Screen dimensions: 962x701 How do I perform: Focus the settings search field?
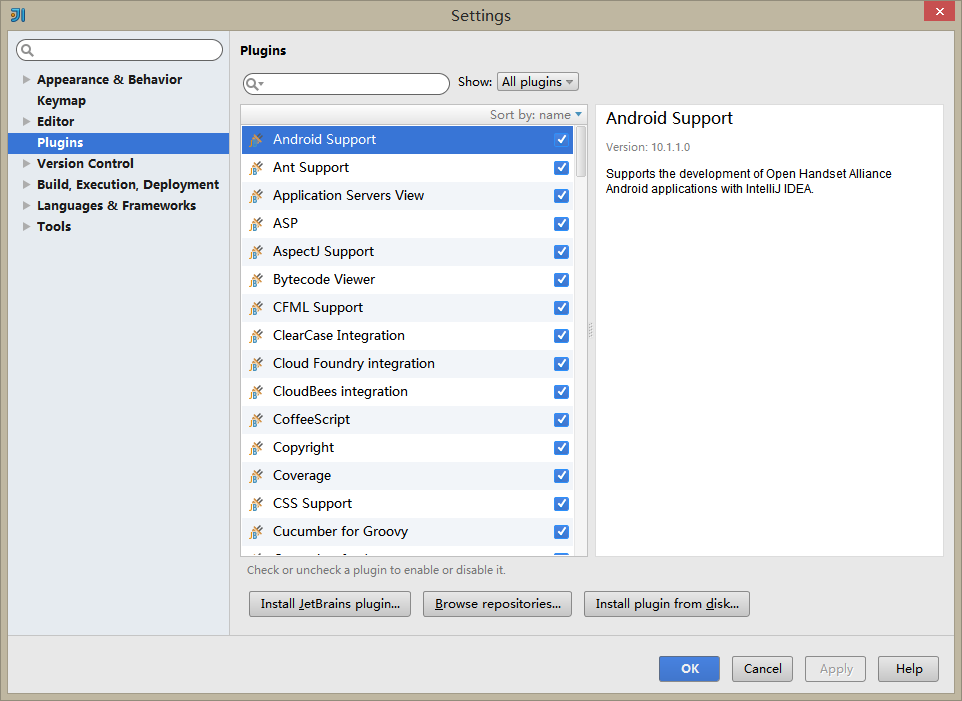click(x=120, y=50)
